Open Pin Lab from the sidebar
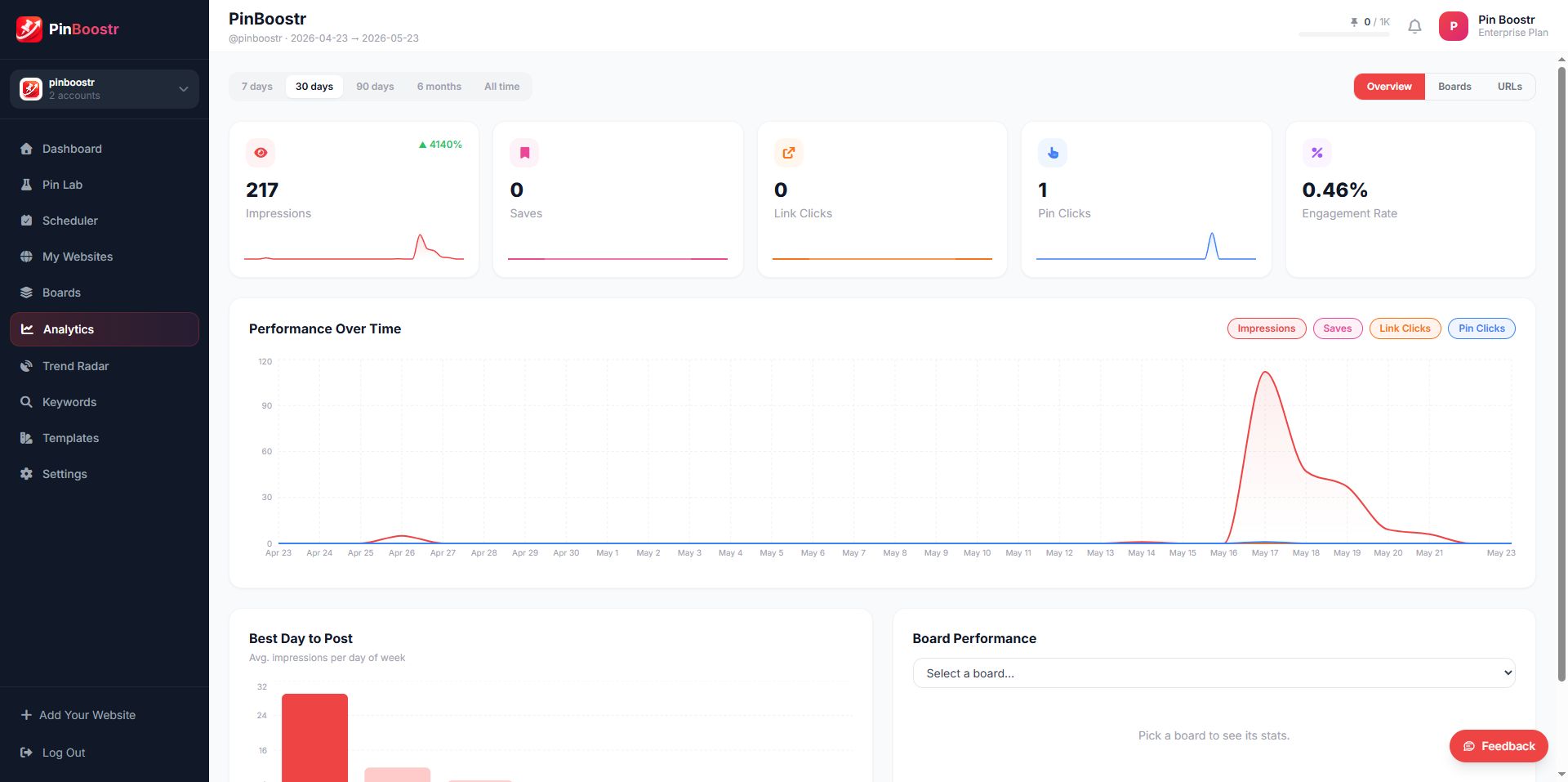Image resolution: width=1568 pixels, height=782 pixels. point(105,185)
